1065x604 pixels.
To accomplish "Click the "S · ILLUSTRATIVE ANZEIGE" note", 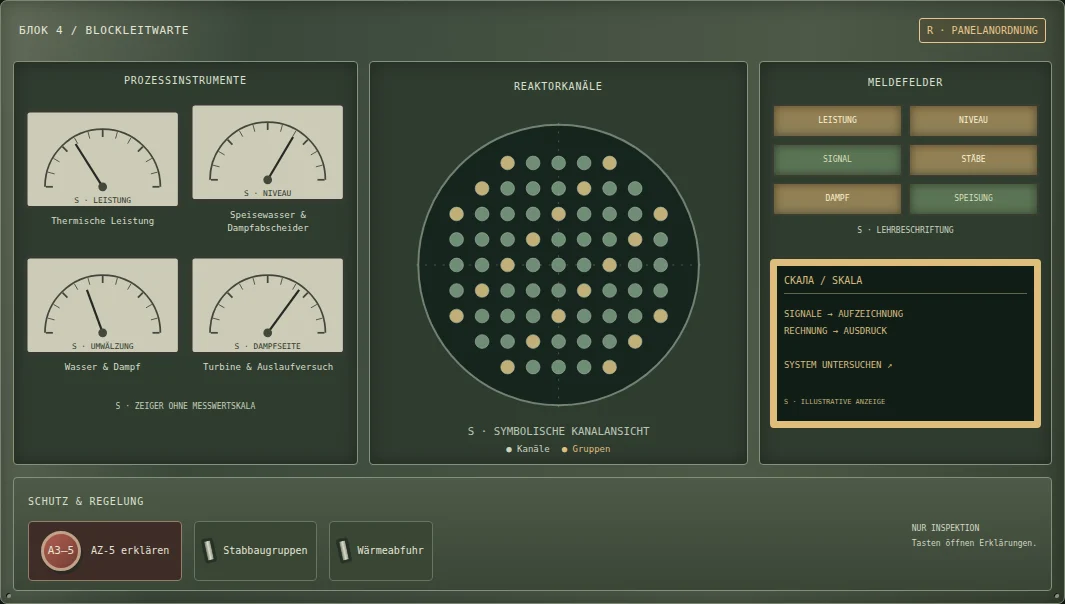I will tap(835, 402).
